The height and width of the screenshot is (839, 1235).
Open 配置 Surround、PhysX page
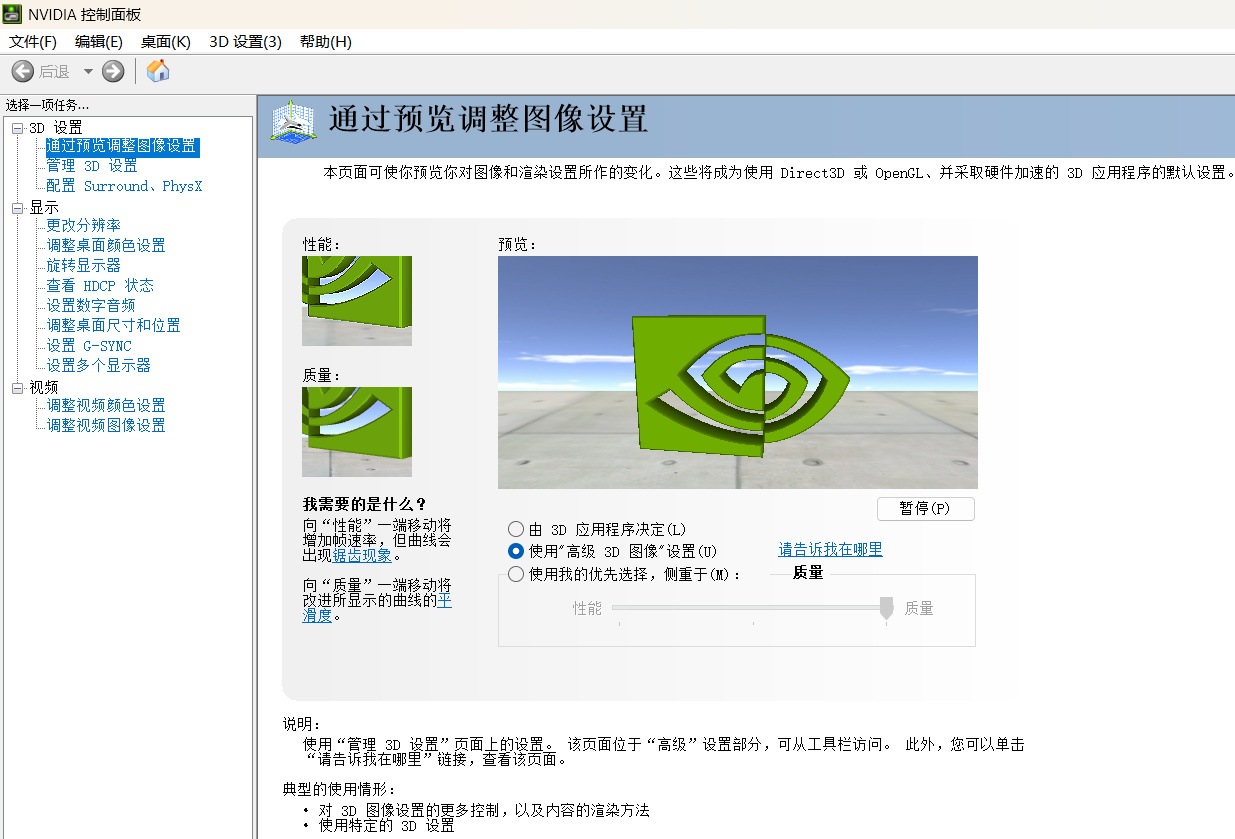(x=124, y=186)
